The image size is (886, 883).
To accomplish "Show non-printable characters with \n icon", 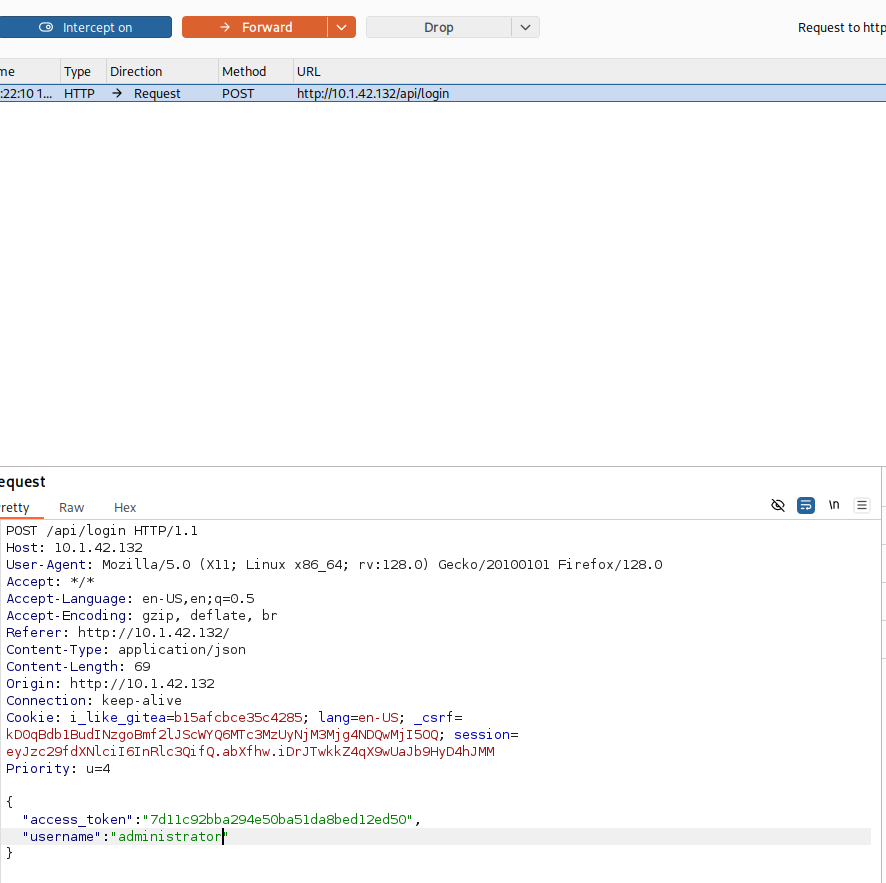I will [x=834, y=506].
